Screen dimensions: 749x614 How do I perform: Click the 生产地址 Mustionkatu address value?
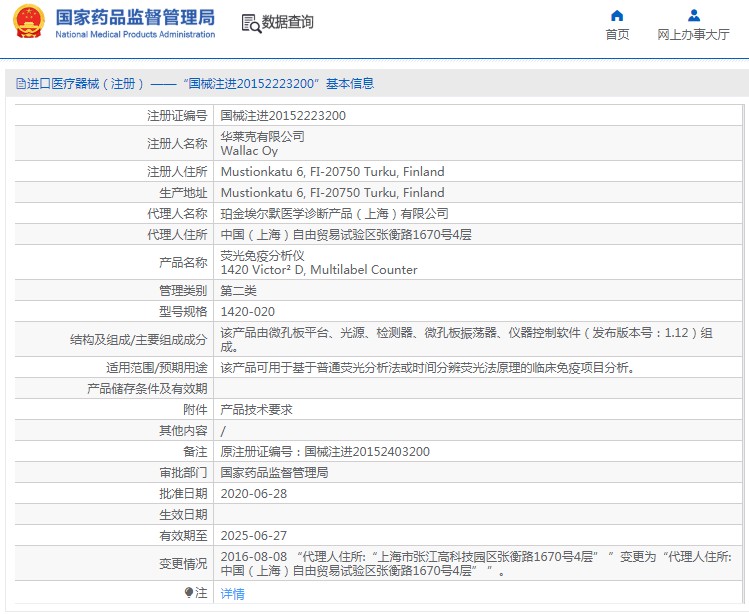click(332, 193)
